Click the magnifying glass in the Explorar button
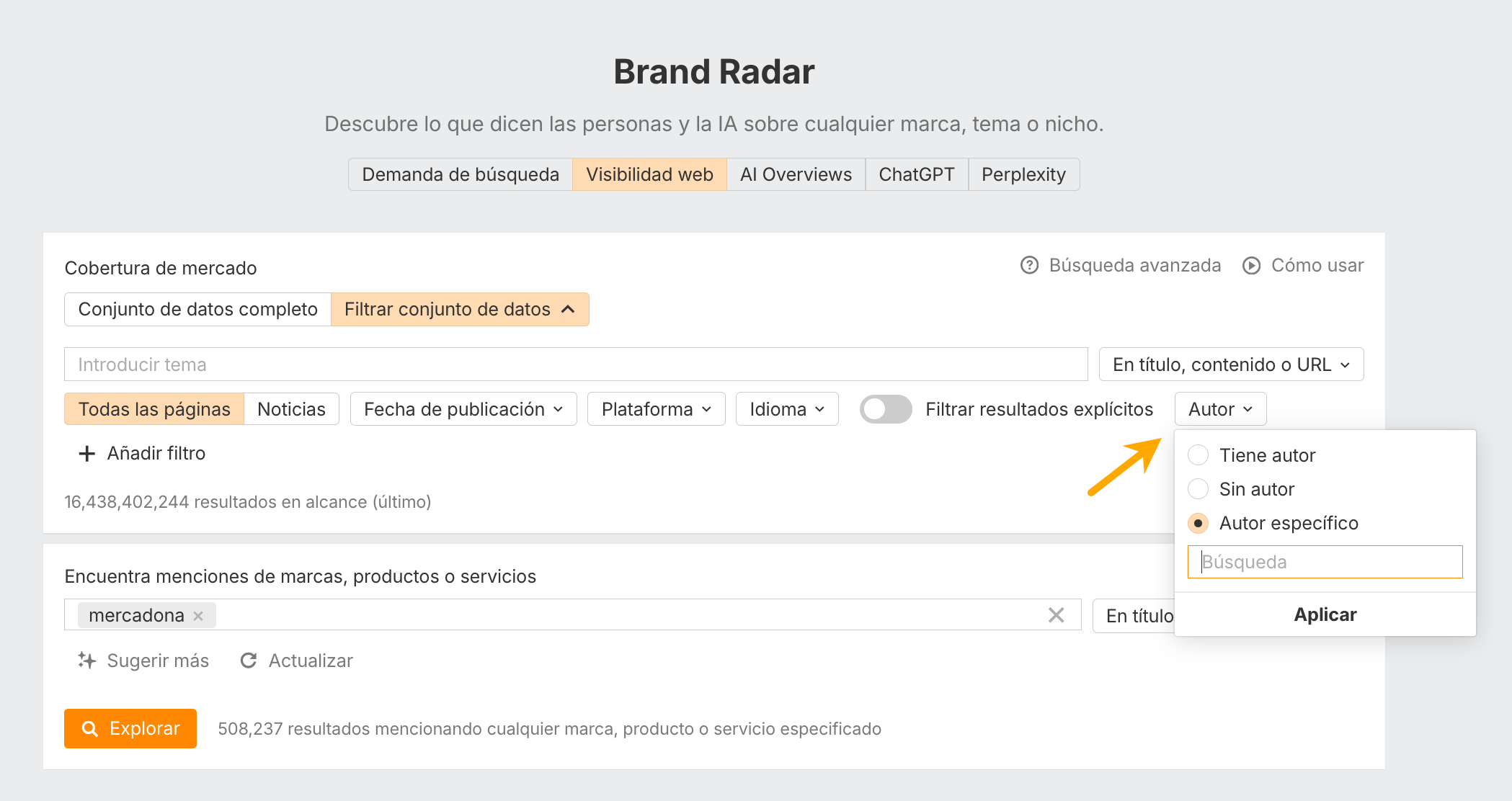The image size is (1512, 801). pyautogui.click(x=91, y=728)
